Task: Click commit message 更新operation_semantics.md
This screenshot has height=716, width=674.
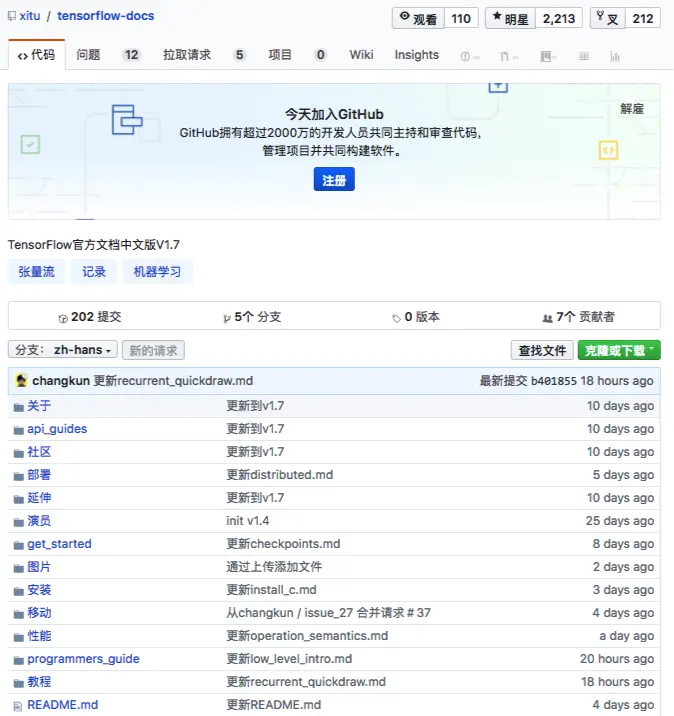Action: [x=307, y=636]
